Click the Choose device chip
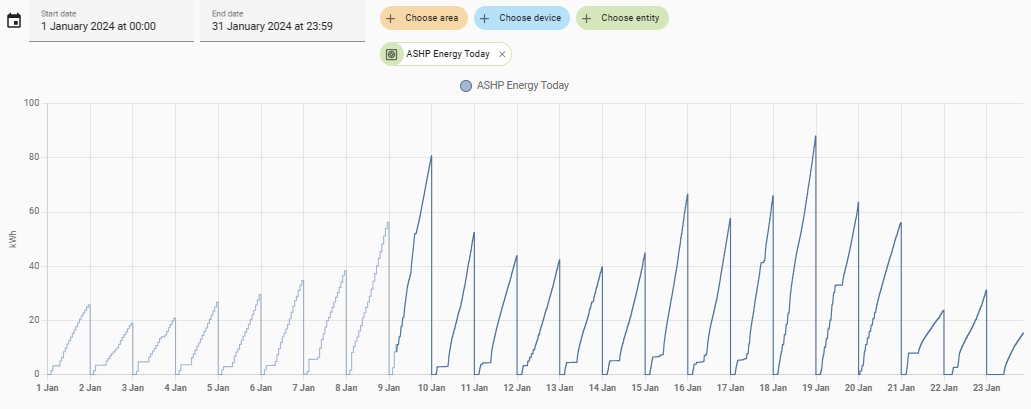 tap(522, 18)
